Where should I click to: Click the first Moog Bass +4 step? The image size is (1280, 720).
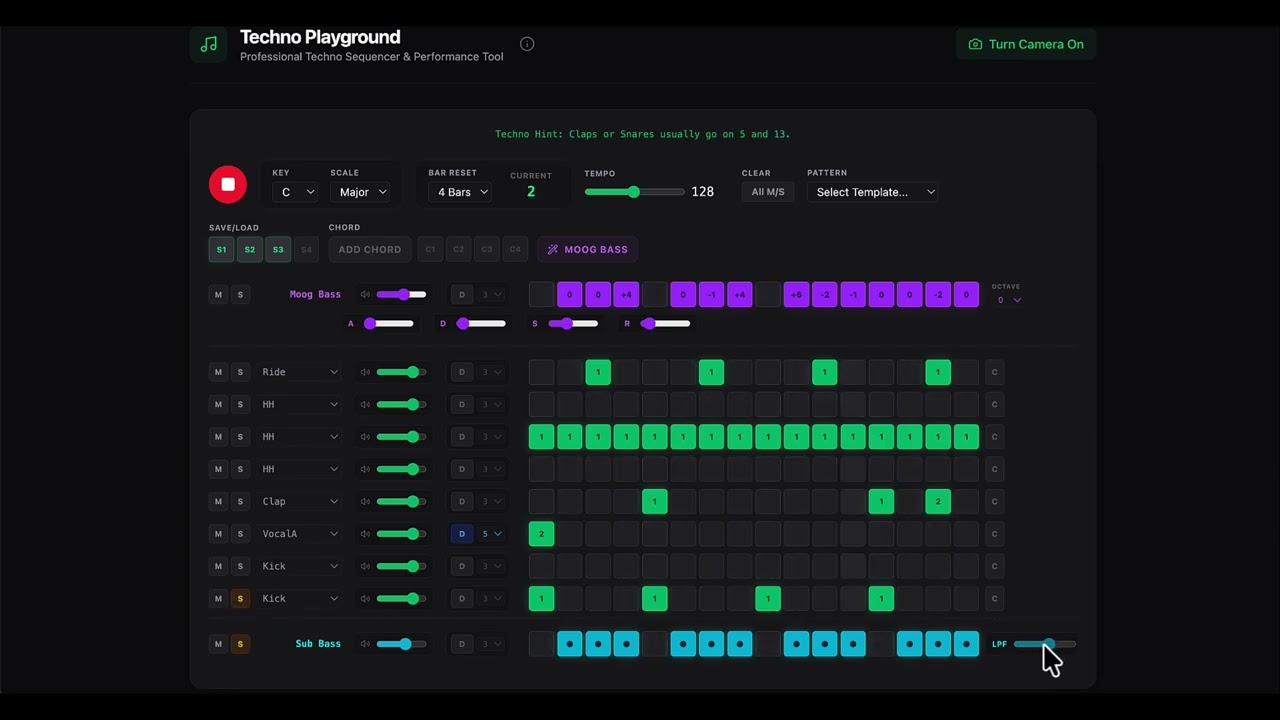[626, 294]
